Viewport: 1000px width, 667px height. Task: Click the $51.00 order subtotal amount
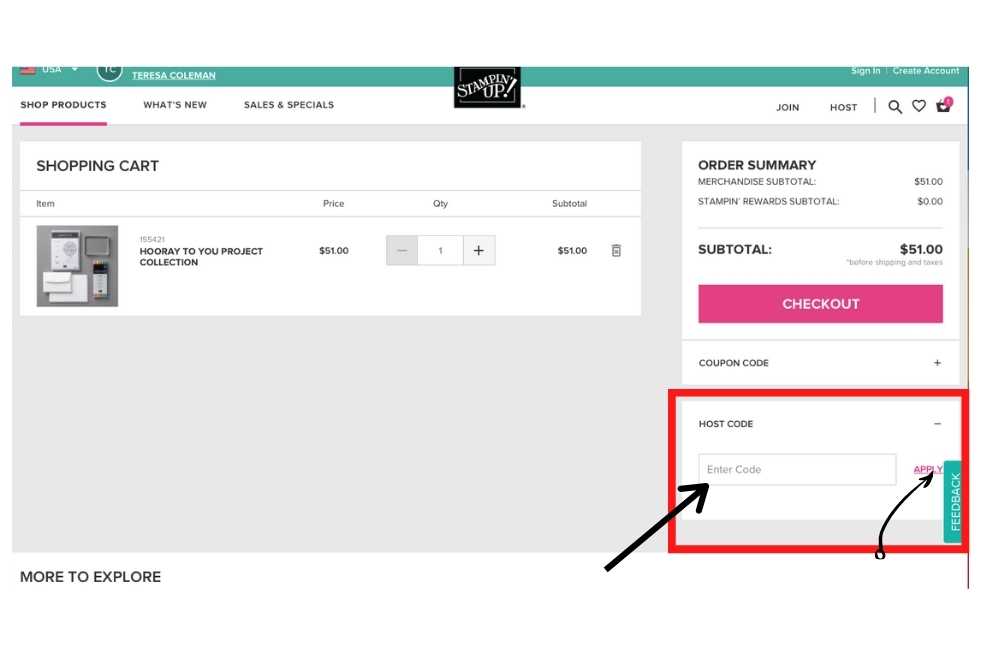click(x=921, y=249)
